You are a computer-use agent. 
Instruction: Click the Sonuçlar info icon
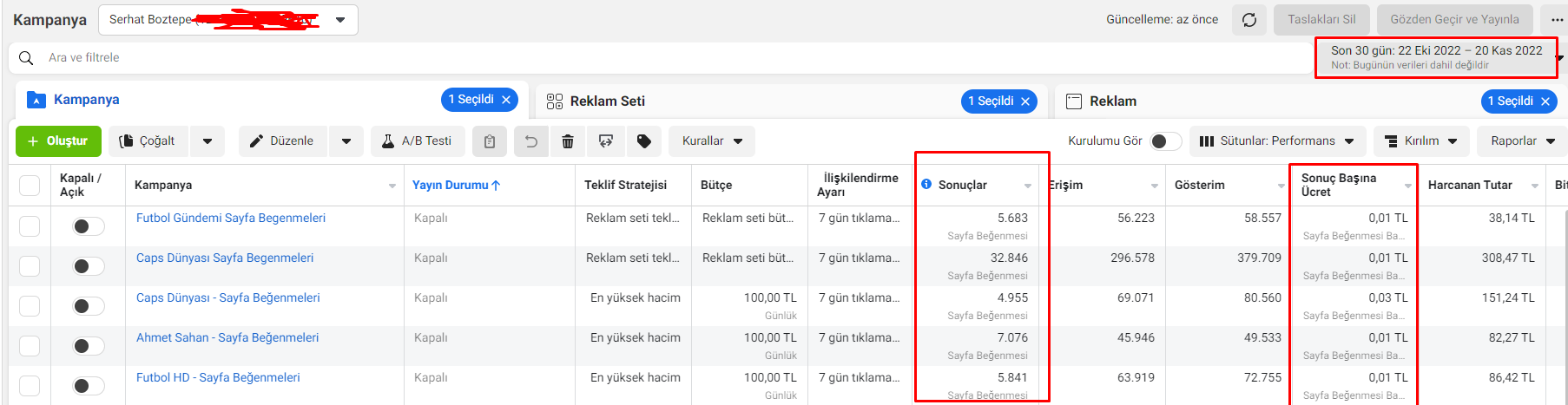tap(926, 184)
